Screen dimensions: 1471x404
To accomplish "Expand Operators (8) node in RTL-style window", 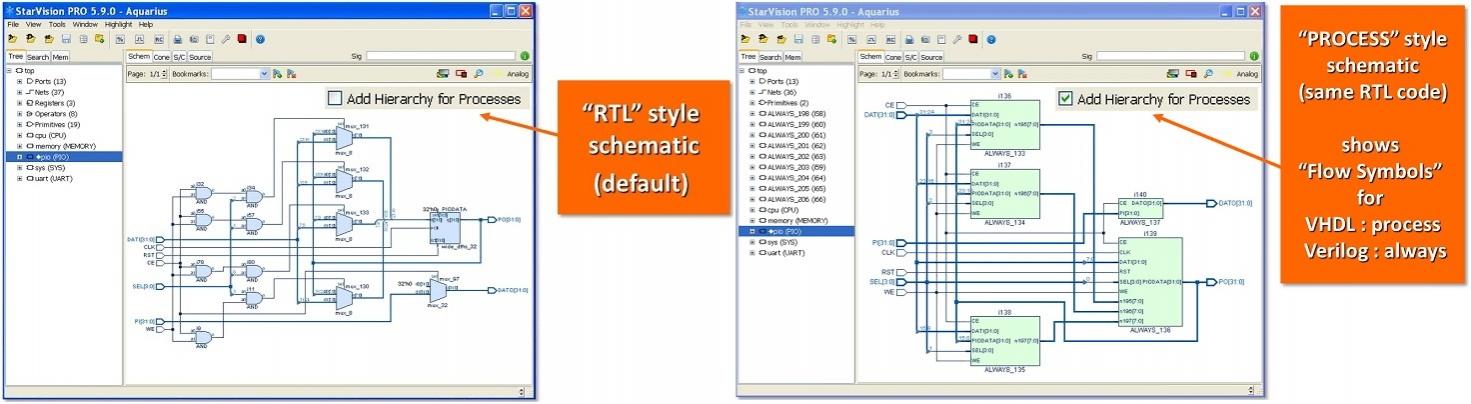I will 19,114.
